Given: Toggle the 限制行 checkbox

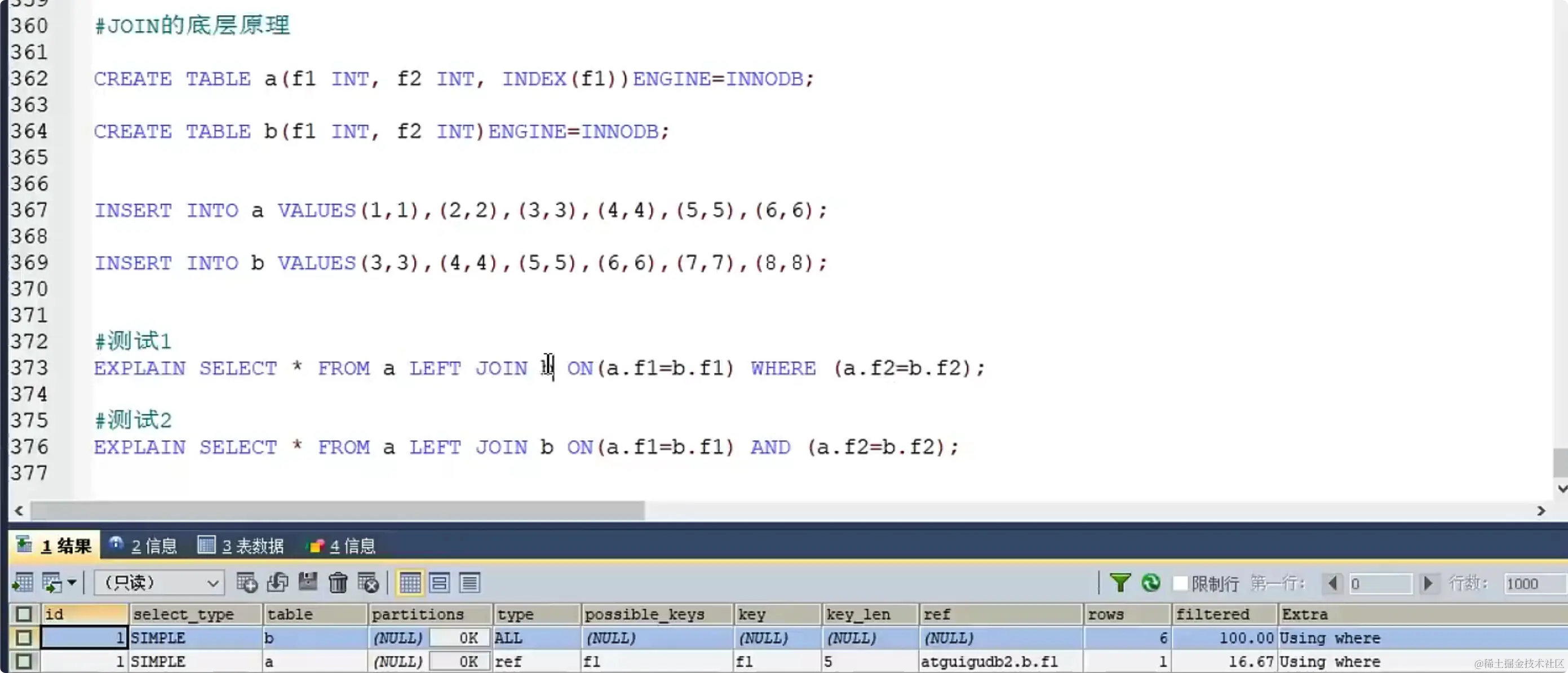Looking at the screenshot, I should [x=1180, y=583].
